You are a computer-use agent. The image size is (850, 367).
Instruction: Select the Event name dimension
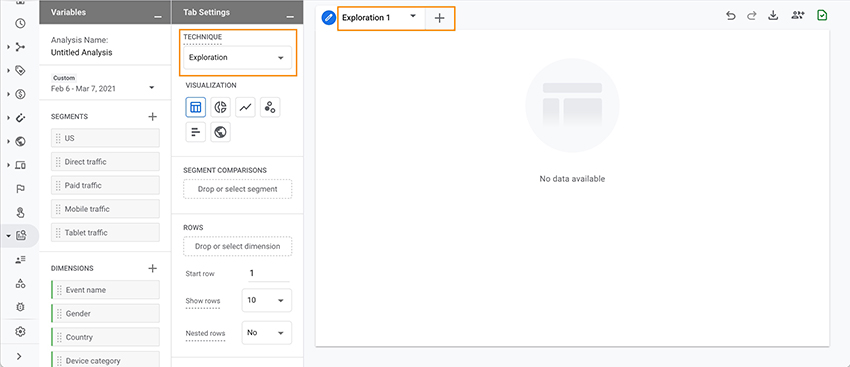coord(106,290)
